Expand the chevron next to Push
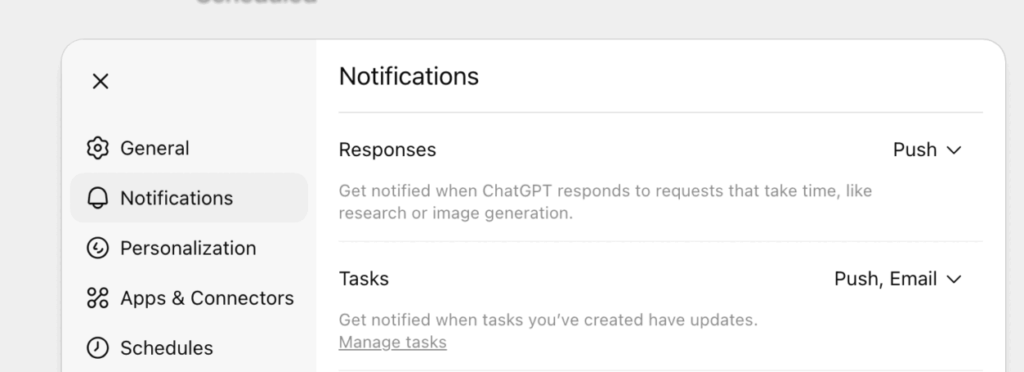 [x=954, y=150]
